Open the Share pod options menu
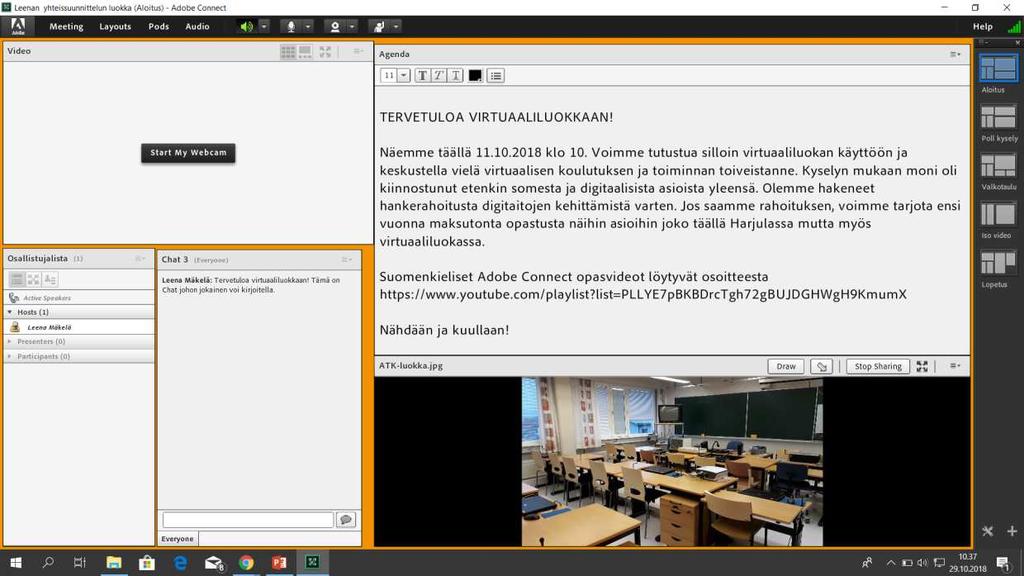 point(955,366)
